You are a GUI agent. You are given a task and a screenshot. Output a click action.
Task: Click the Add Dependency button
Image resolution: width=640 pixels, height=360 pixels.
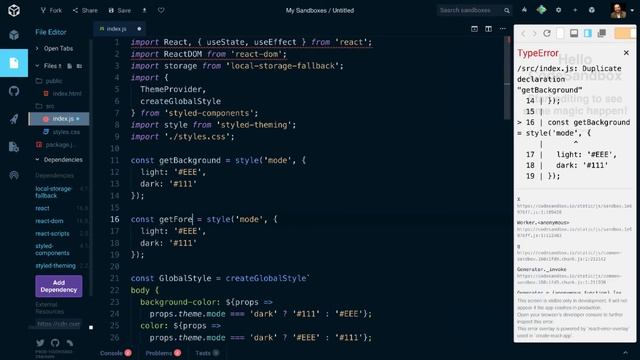pos(59,286)
